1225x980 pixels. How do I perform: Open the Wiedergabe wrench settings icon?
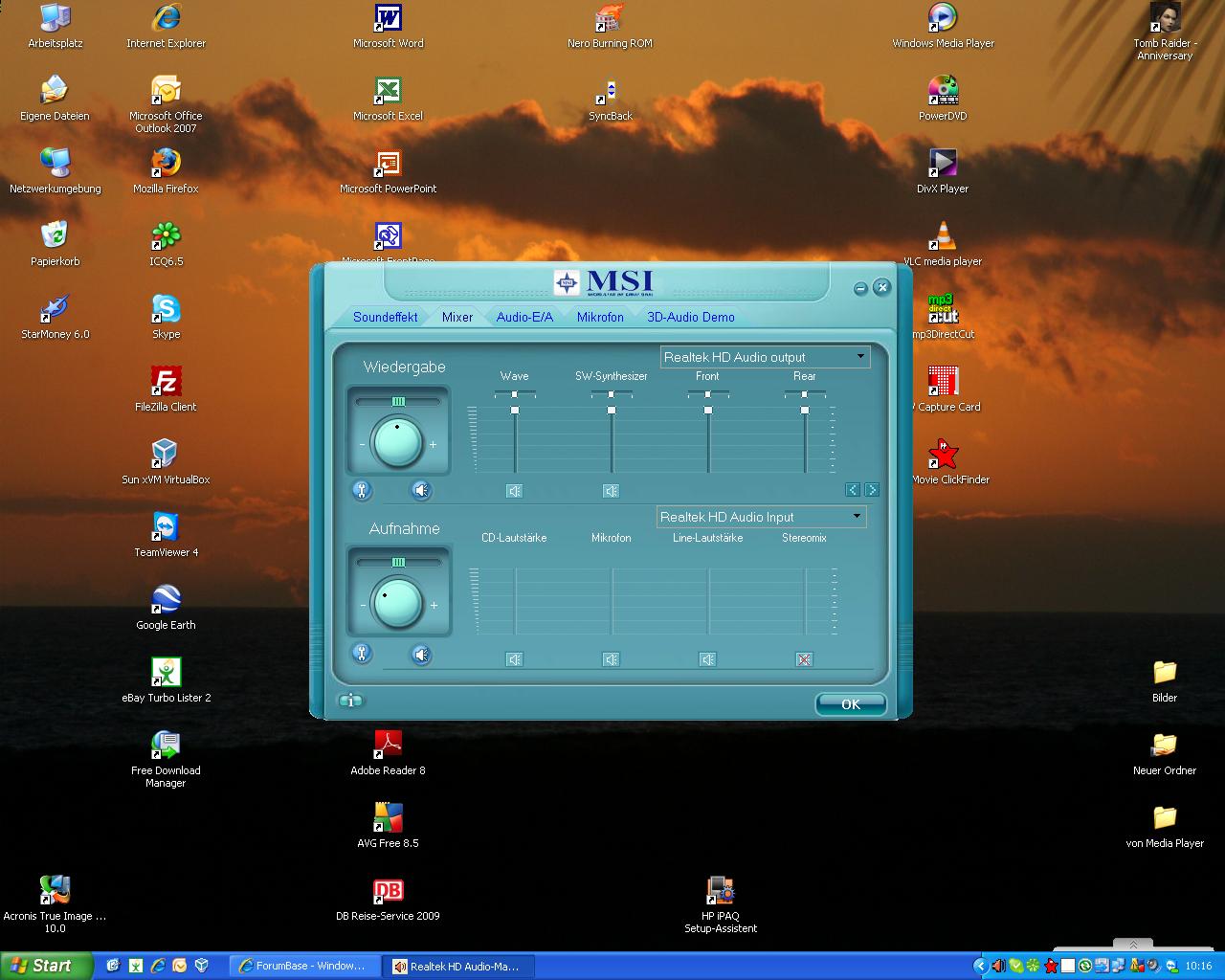point(362,491)
